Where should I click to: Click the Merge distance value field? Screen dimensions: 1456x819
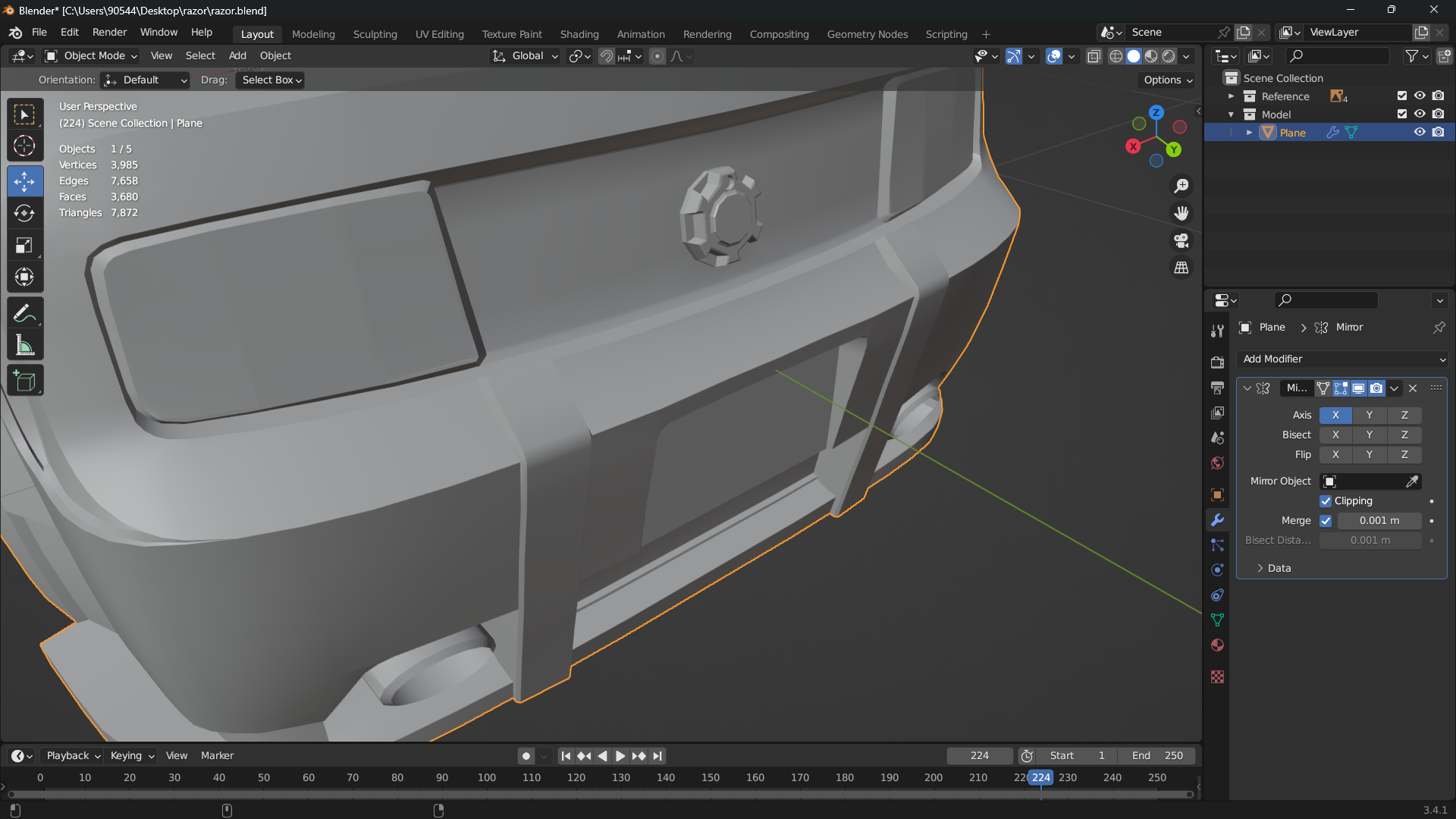pyautogui.click(x=1379, y=521)
